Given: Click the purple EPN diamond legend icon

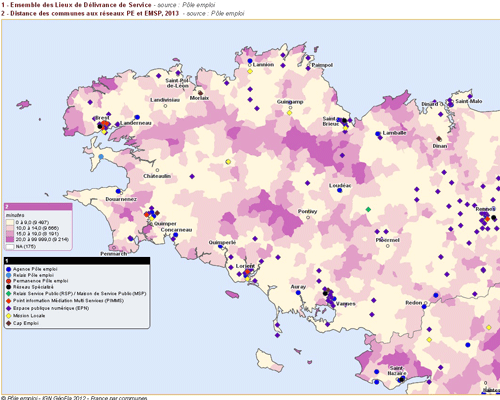Looking at the screenshot, I should (9, 308).
